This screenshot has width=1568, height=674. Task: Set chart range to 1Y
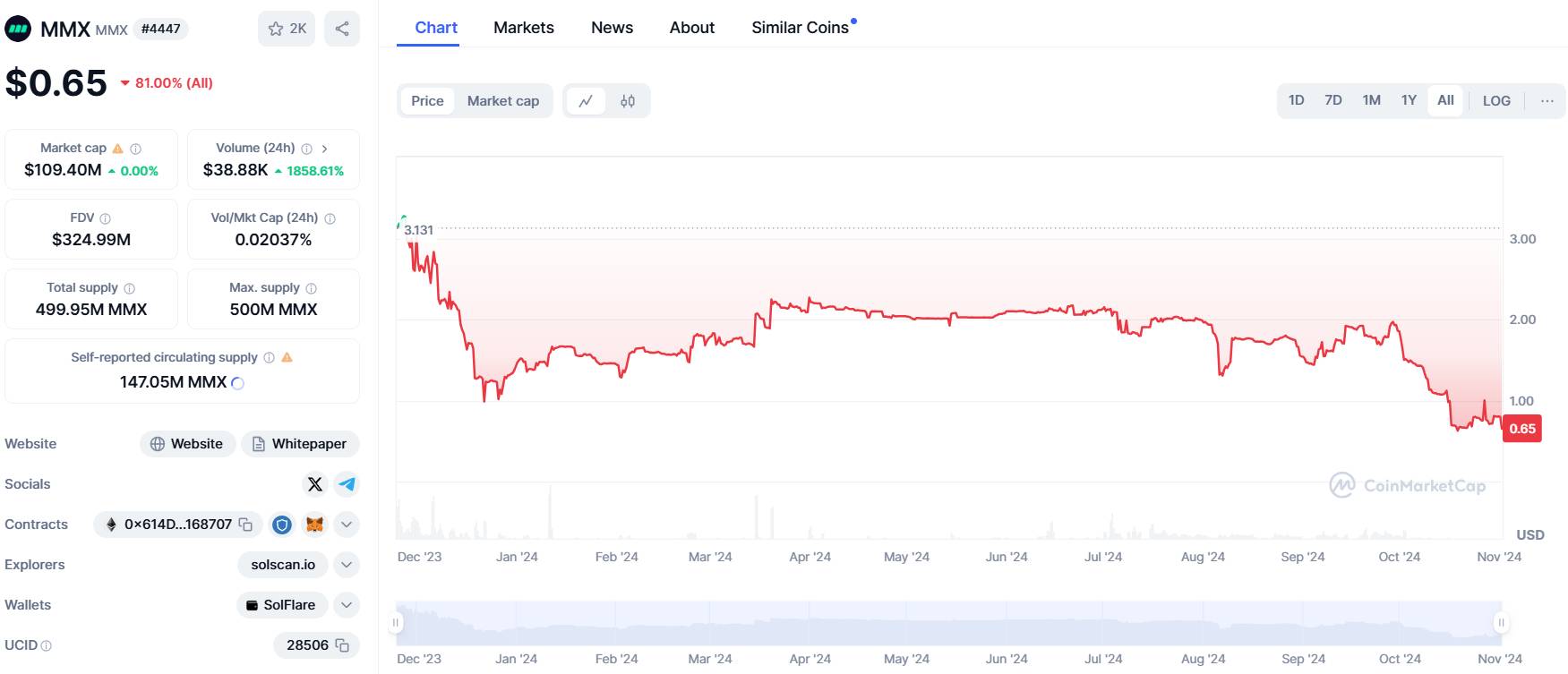pos(1409,100)
